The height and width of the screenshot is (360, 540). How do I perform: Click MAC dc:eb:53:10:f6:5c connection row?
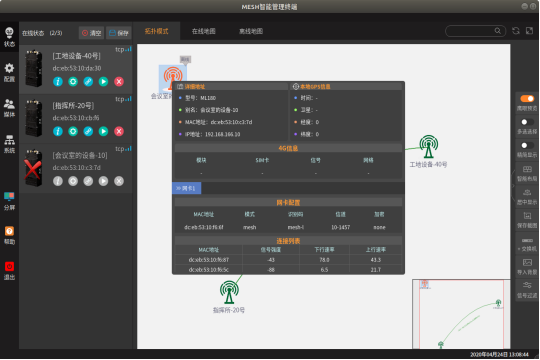click(288, 270)
